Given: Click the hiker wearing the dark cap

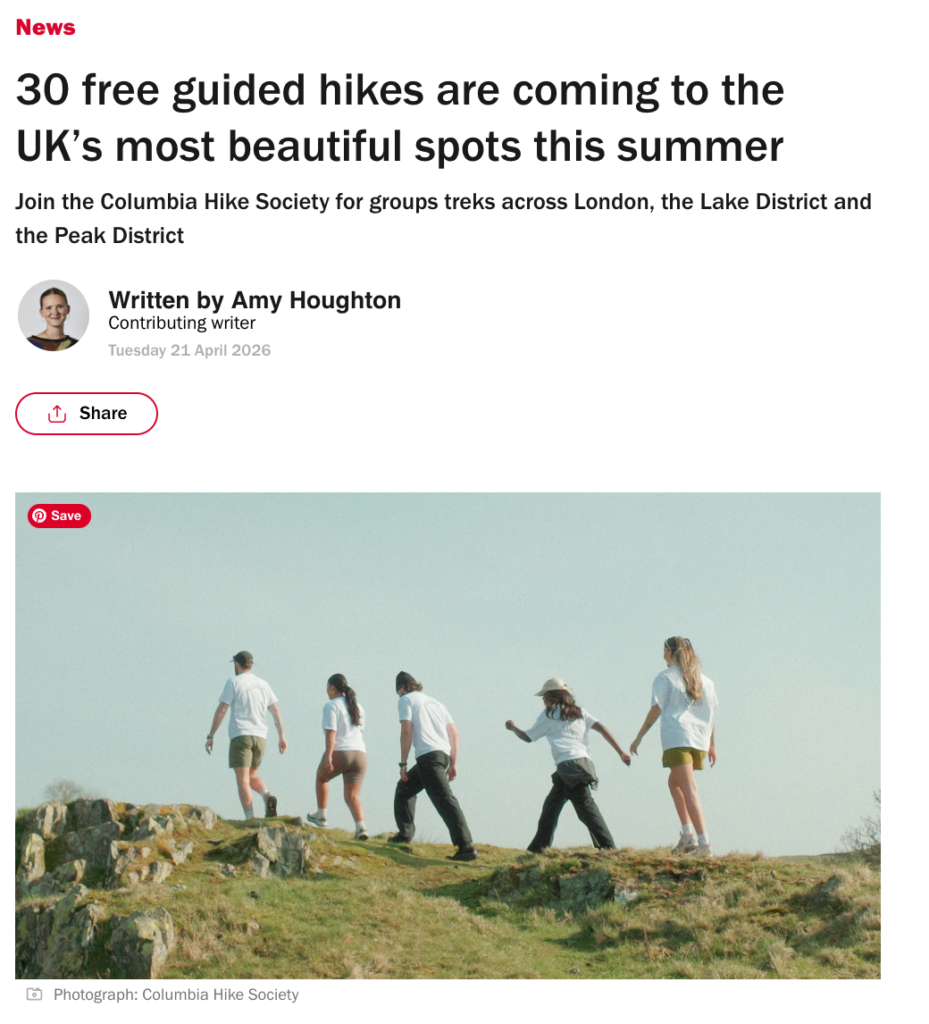Looking at the screenshot, I should (247, 734).
